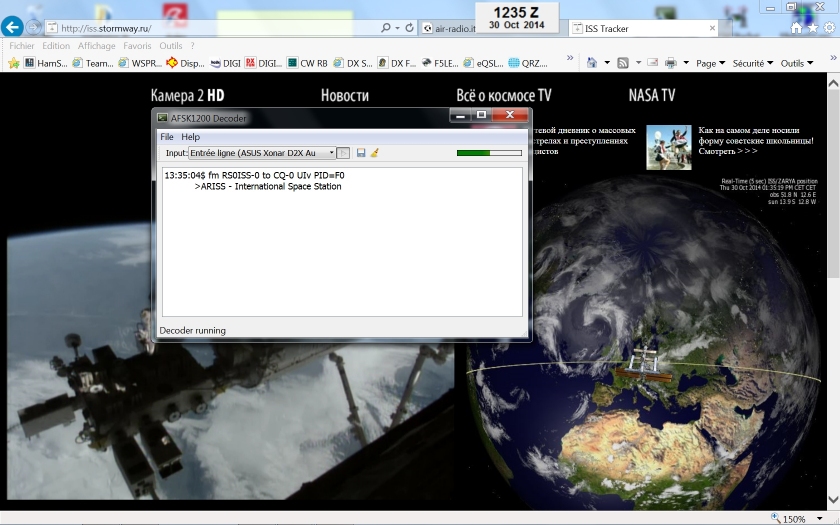Screen dimensions: 840x525
Task: Open the Камера 2 HD link
Action: 187,95
